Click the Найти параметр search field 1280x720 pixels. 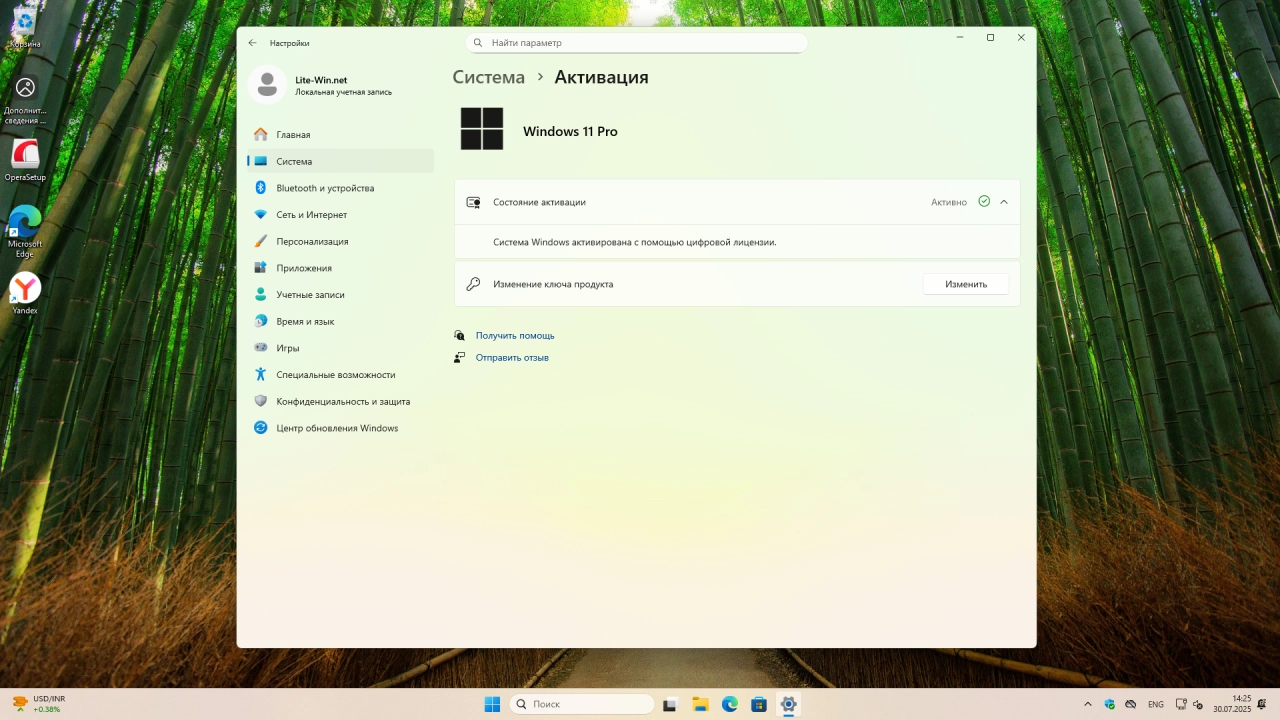(x=636, y=43)
